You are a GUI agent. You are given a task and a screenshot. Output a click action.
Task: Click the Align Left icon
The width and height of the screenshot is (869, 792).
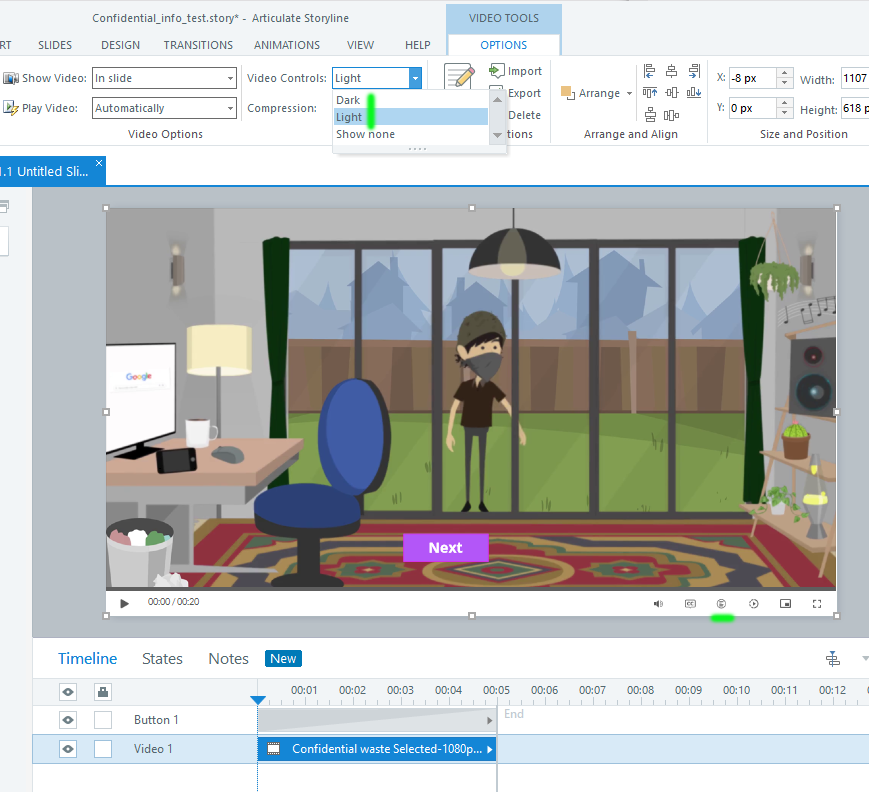tap(650, 71)
